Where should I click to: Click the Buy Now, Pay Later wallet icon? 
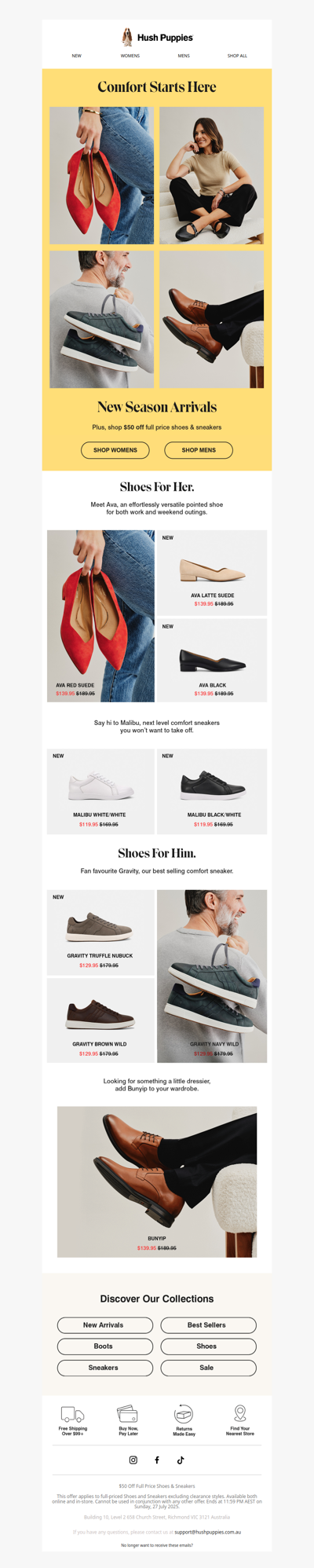coord(128,1414)
